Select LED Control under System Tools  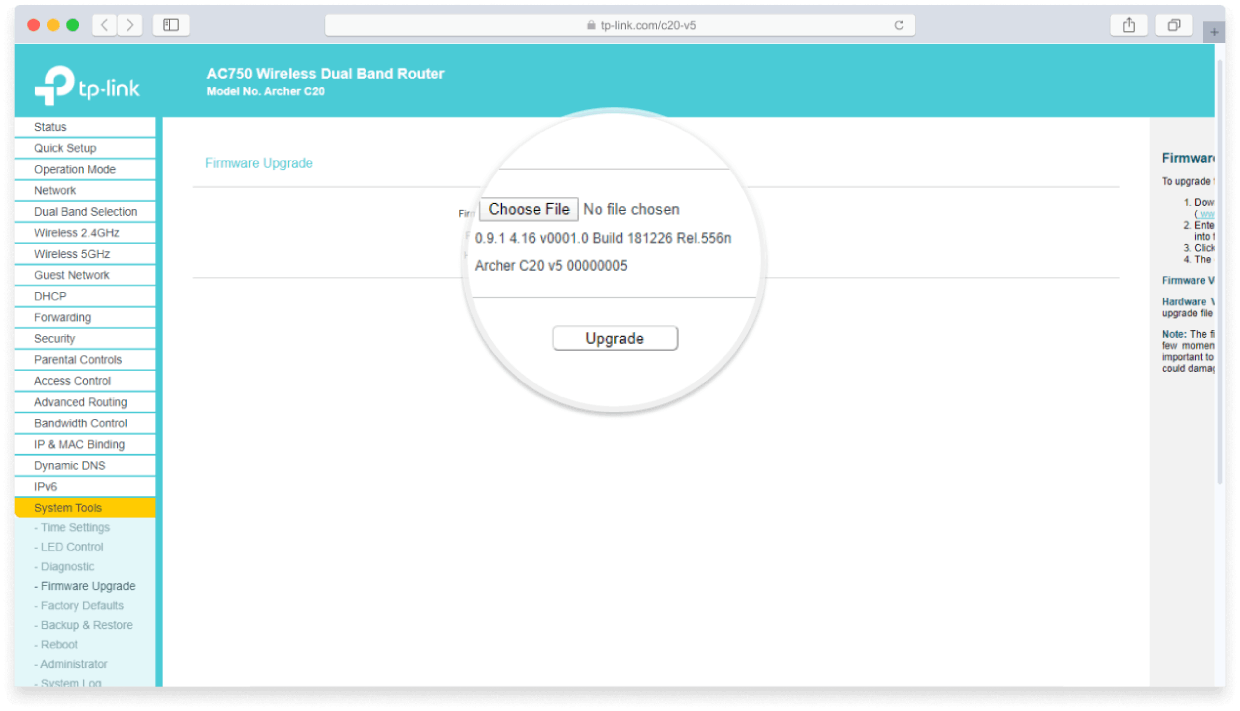(69, 547)
